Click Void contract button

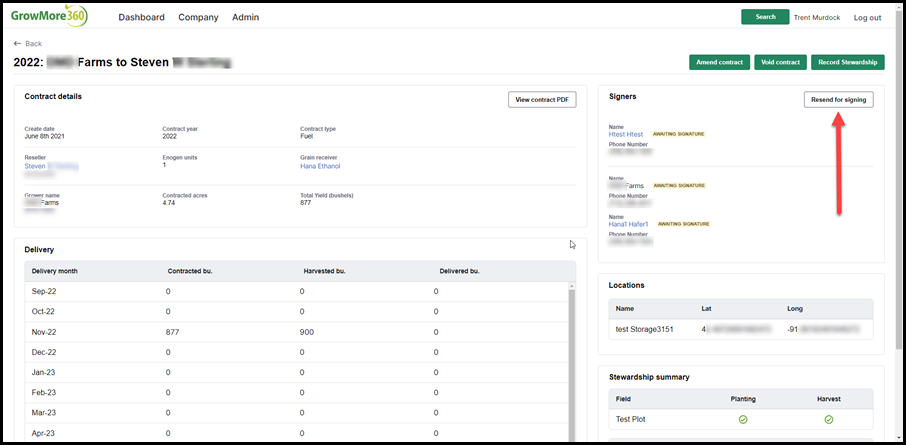781,62
